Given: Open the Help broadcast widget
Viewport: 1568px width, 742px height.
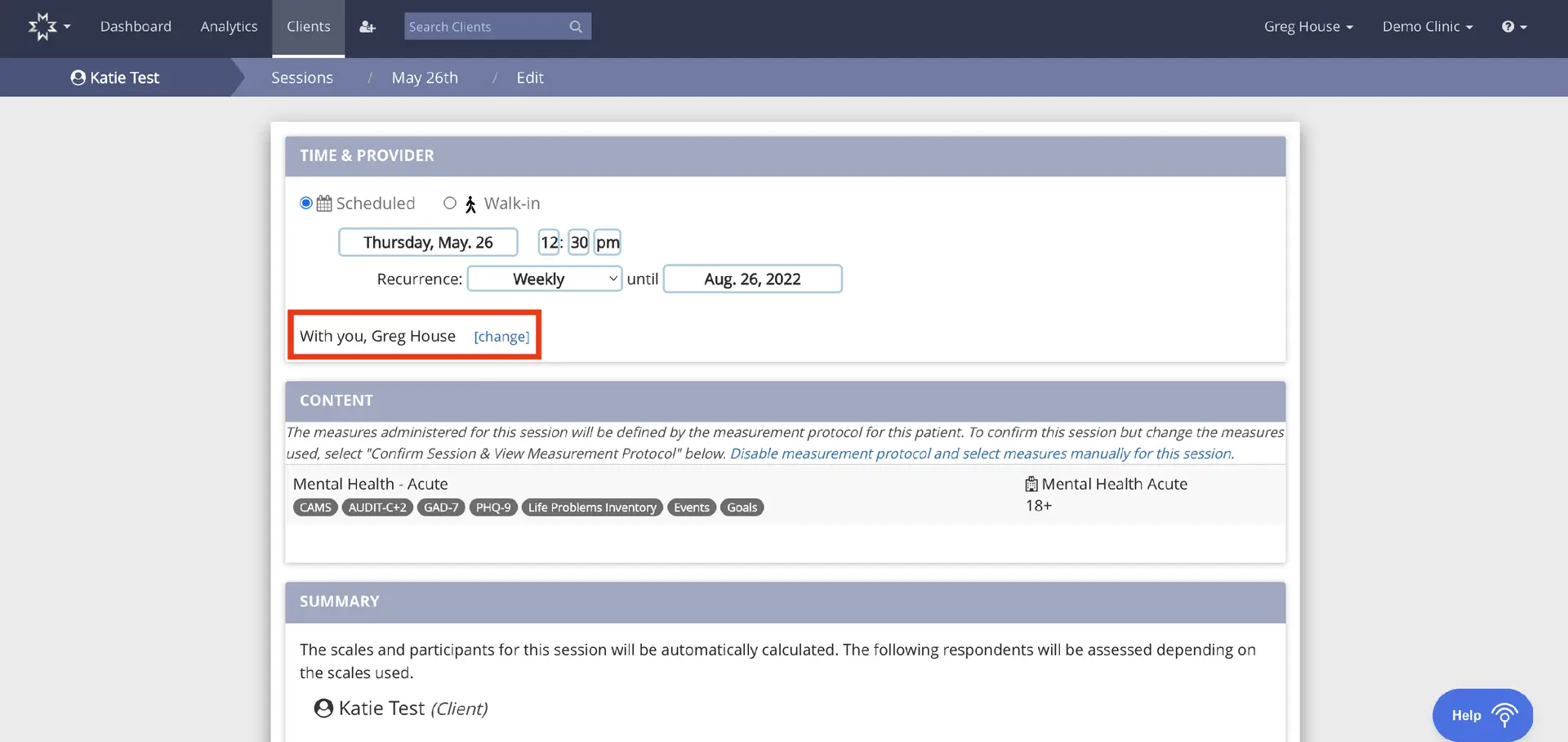Looking at the screenshot, I should pos(1481,714).
